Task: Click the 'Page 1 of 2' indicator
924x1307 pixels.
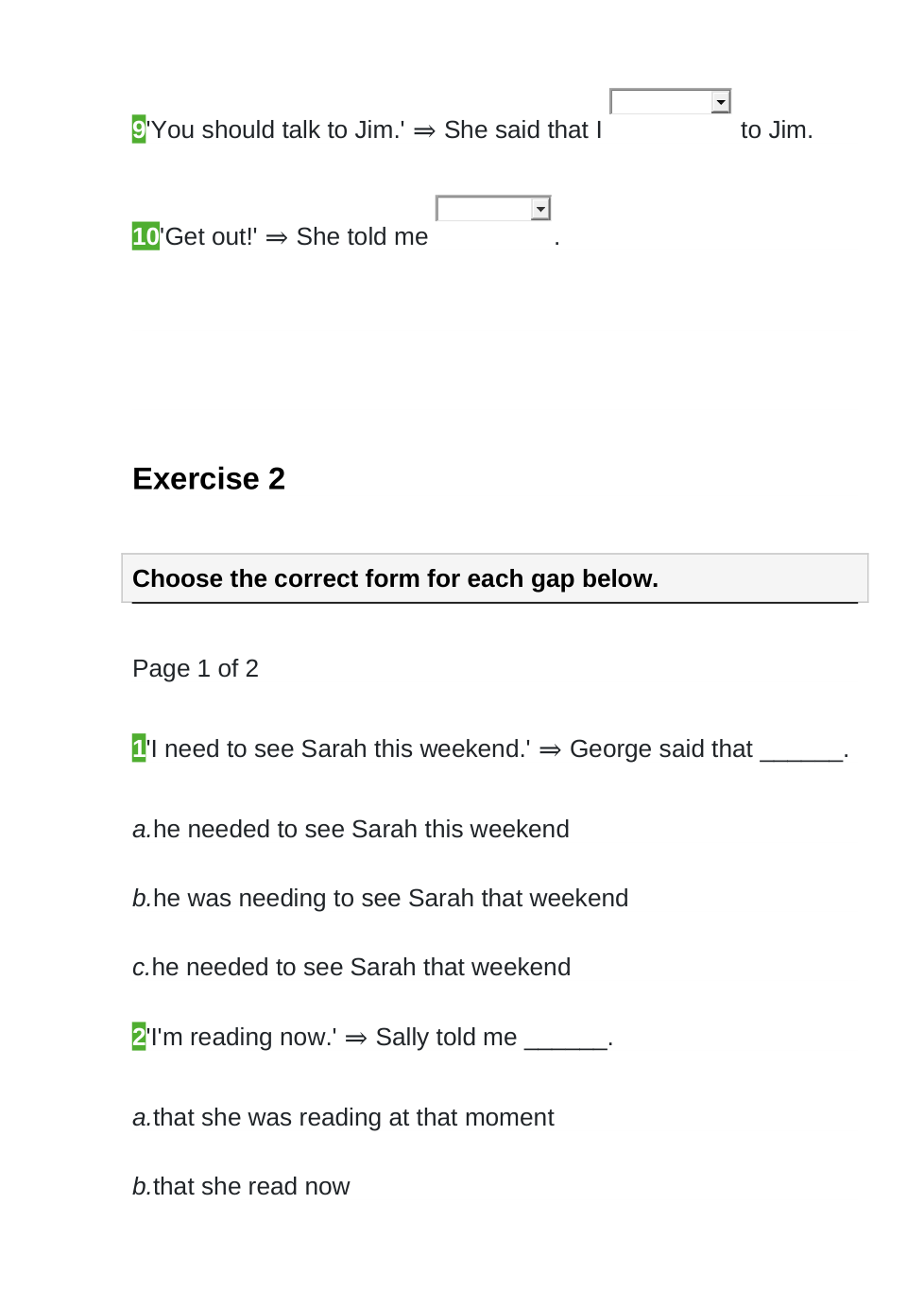Action: click(x=196, y=668)
